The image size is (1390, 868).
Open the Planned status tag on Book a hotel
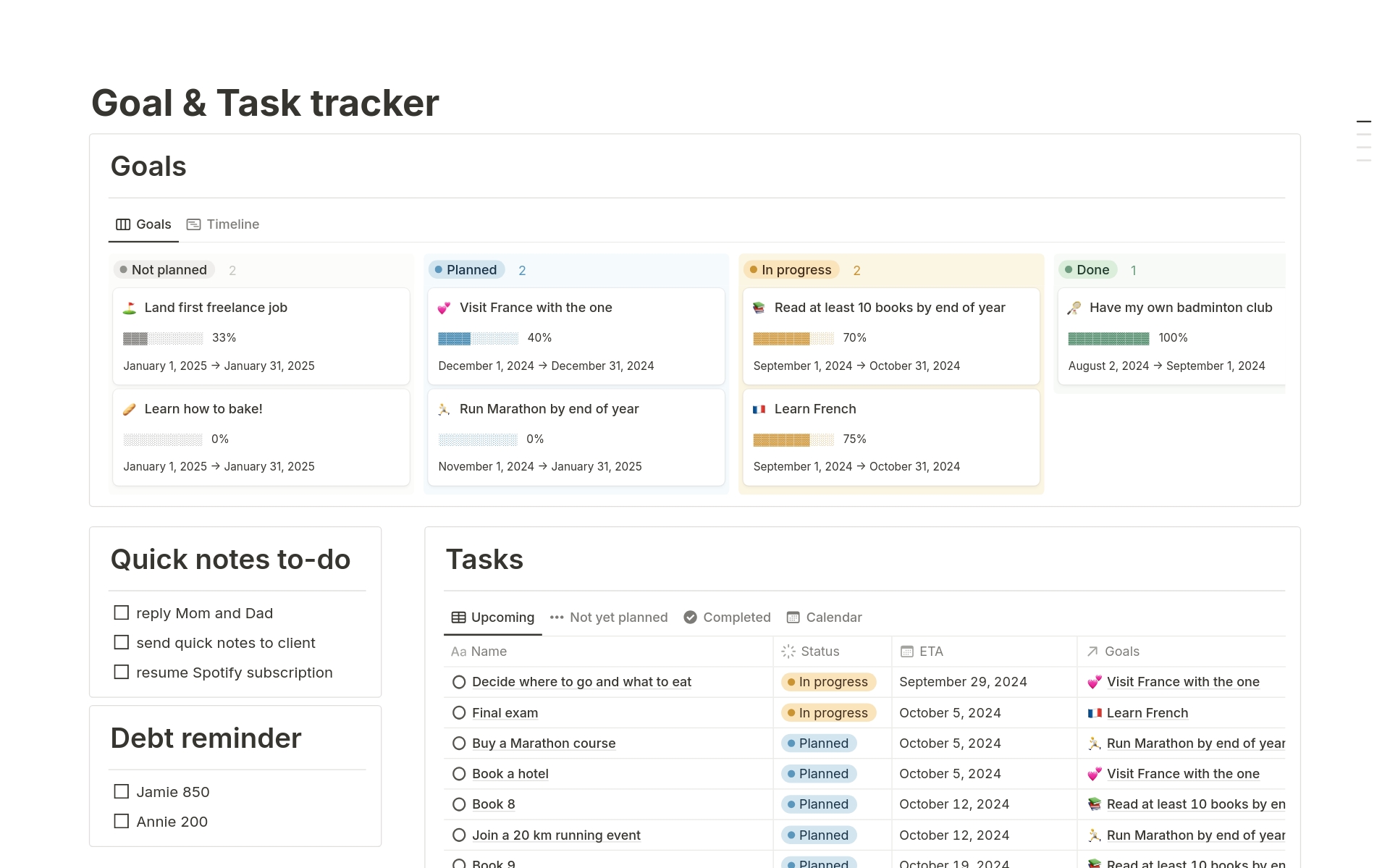(x=818, y=773)
